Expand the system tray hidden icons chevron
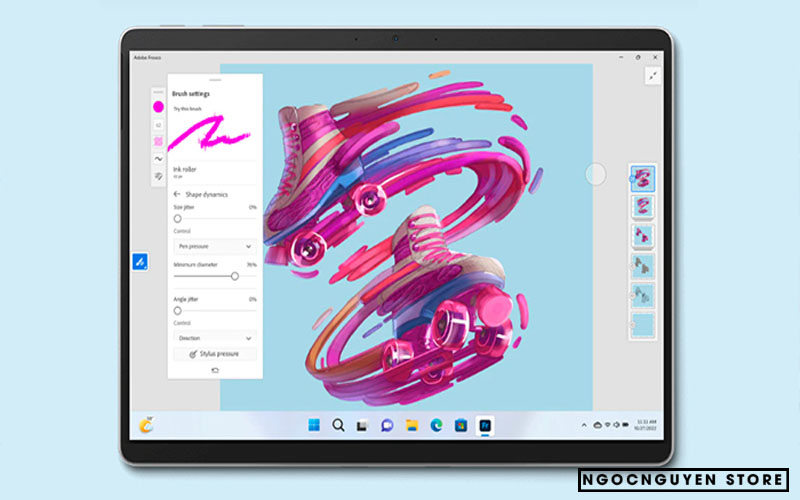This screenshot has height=500, width=800. pyautogui.click(x=585, y=425)
